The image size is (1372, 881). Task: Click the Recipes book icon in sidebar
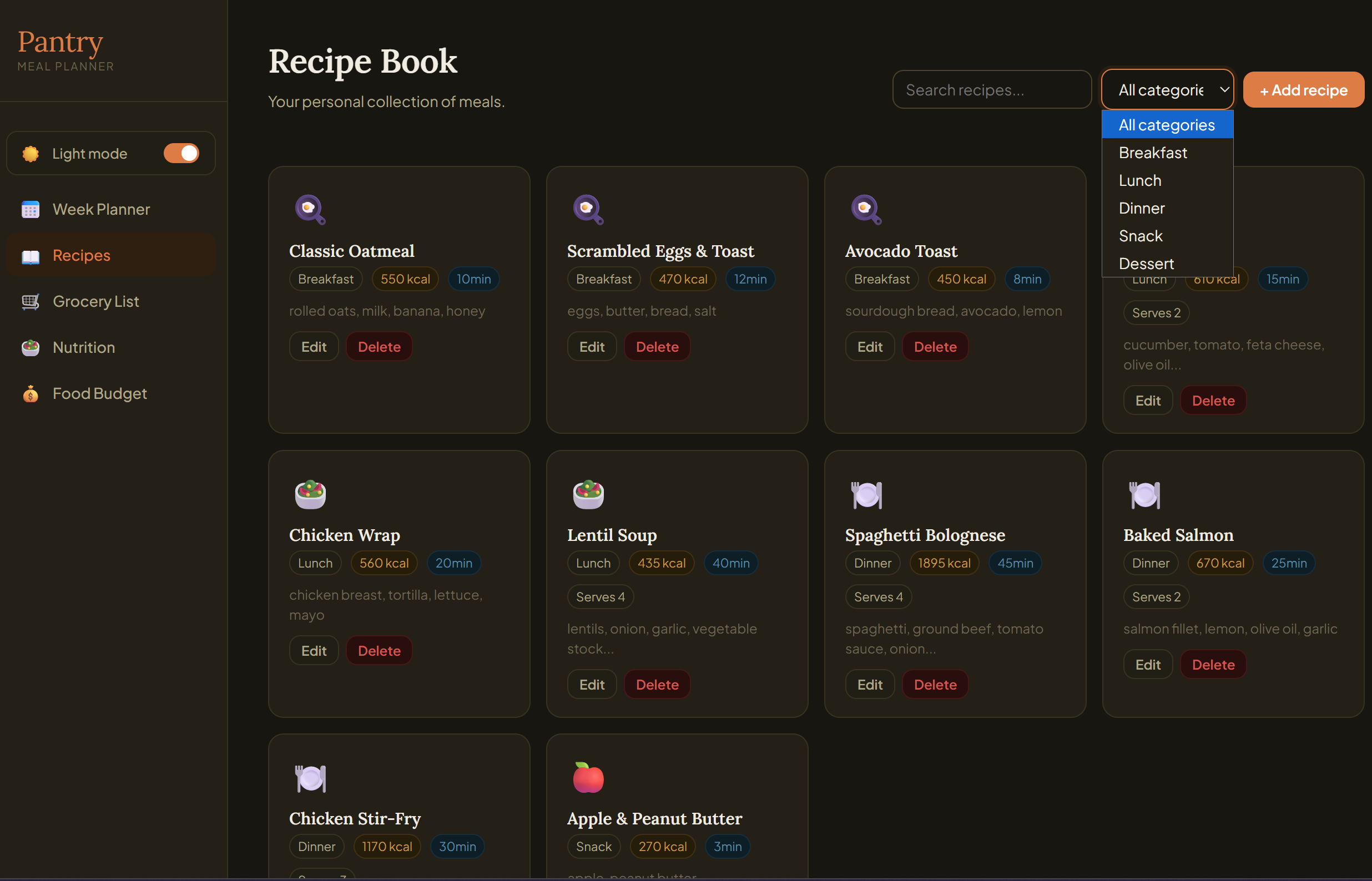pos(30,255)
